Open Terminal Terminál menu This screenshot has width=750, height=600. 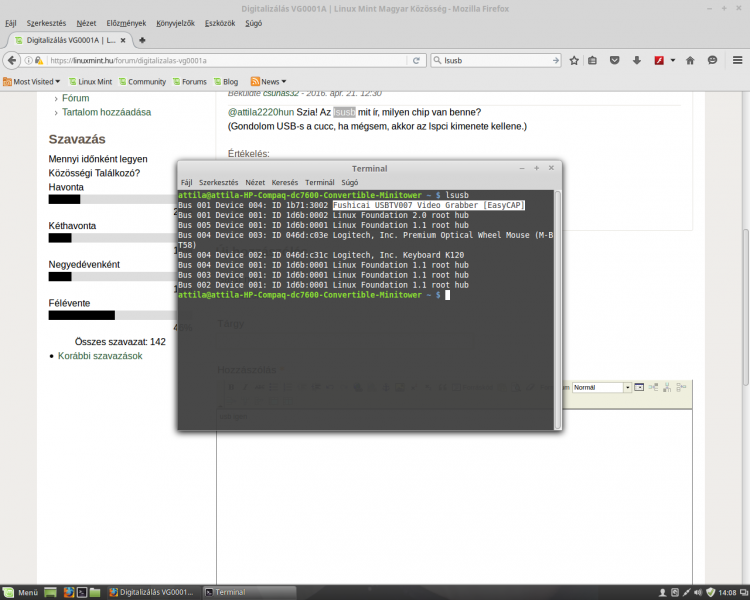(x=320, y=182)
